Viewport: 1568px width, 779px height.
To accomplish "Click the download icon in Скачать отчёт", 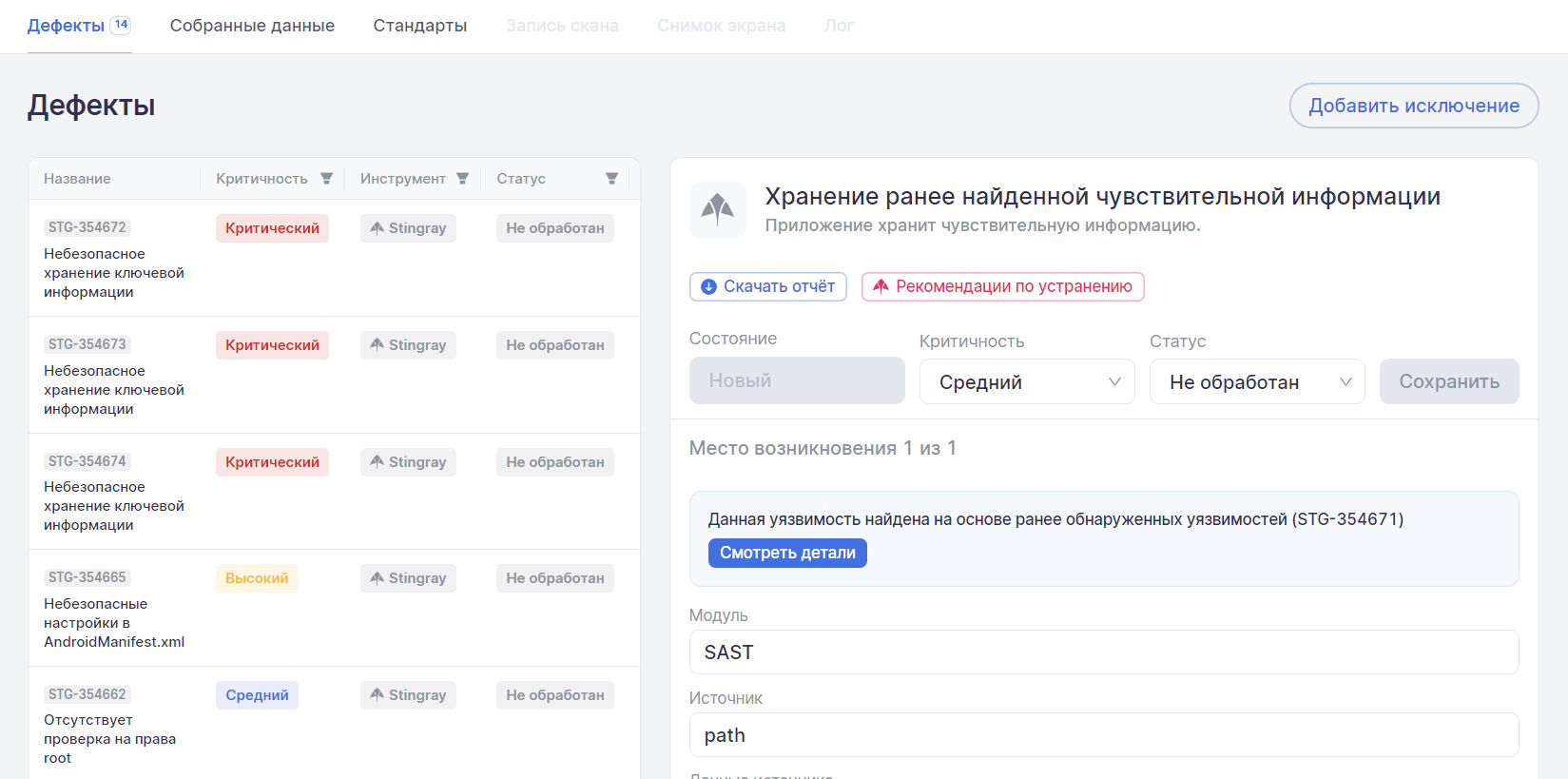I will point(708,286).
